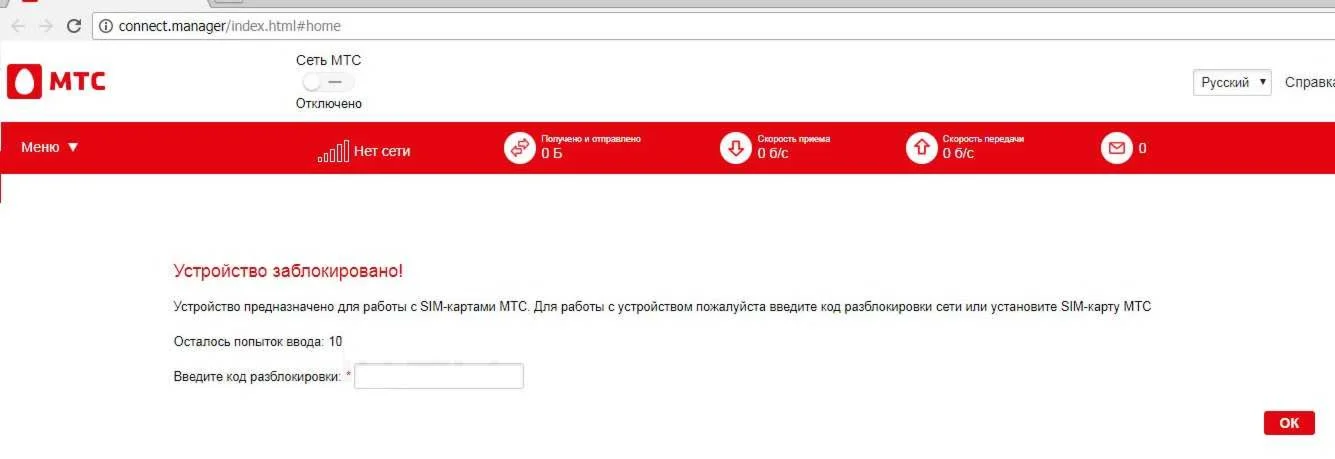Click the download speed arrow icon
1335x459 pixels.
click(735, 148)
